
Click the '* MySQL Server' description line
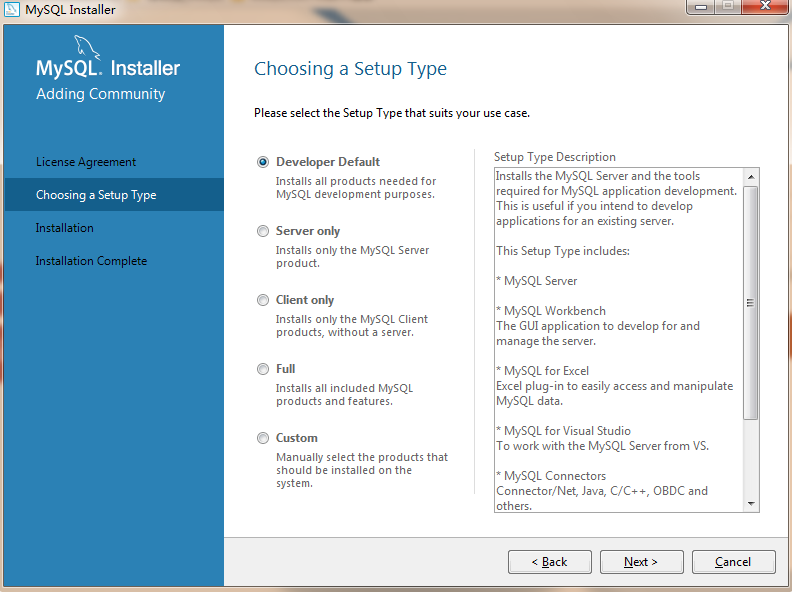point(536,281)
